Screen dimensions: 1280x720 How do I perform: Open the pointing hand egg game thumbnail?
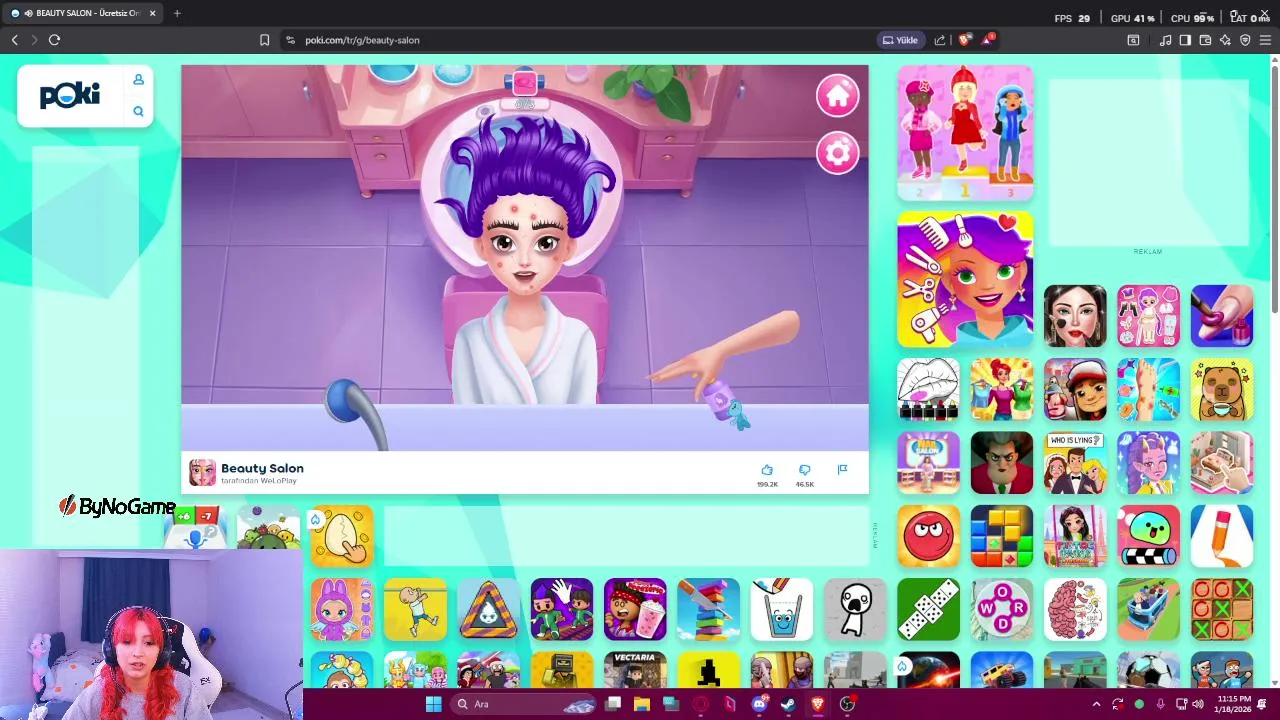click(x=341, y=536)
